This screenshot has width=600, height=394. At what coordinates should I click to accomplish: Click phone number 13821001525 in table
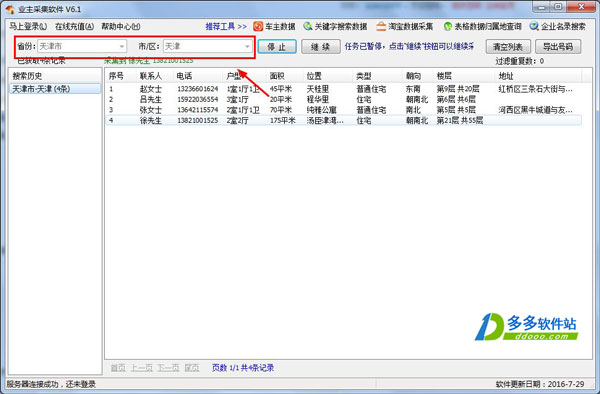click(x=197, y=120)
